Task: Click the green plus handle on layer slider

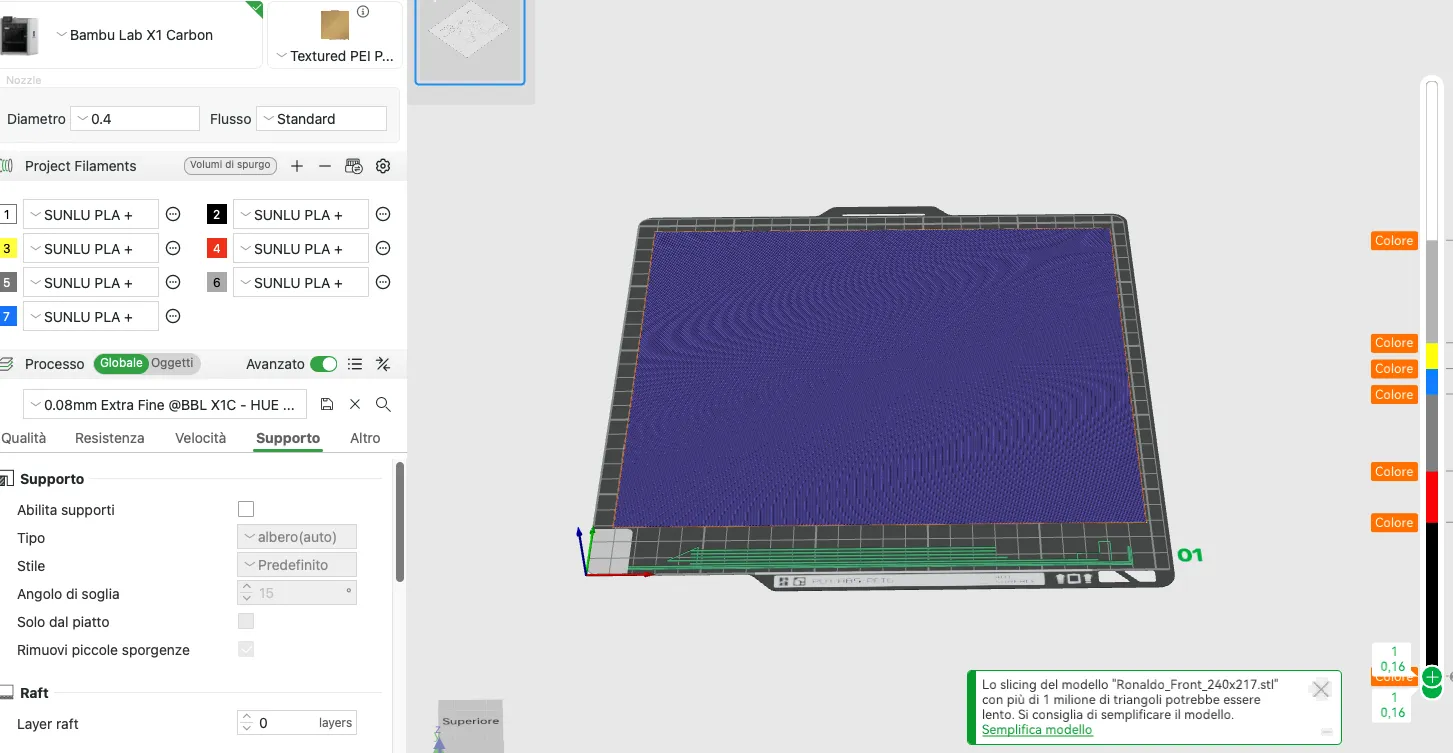Action: (1431, 677)
